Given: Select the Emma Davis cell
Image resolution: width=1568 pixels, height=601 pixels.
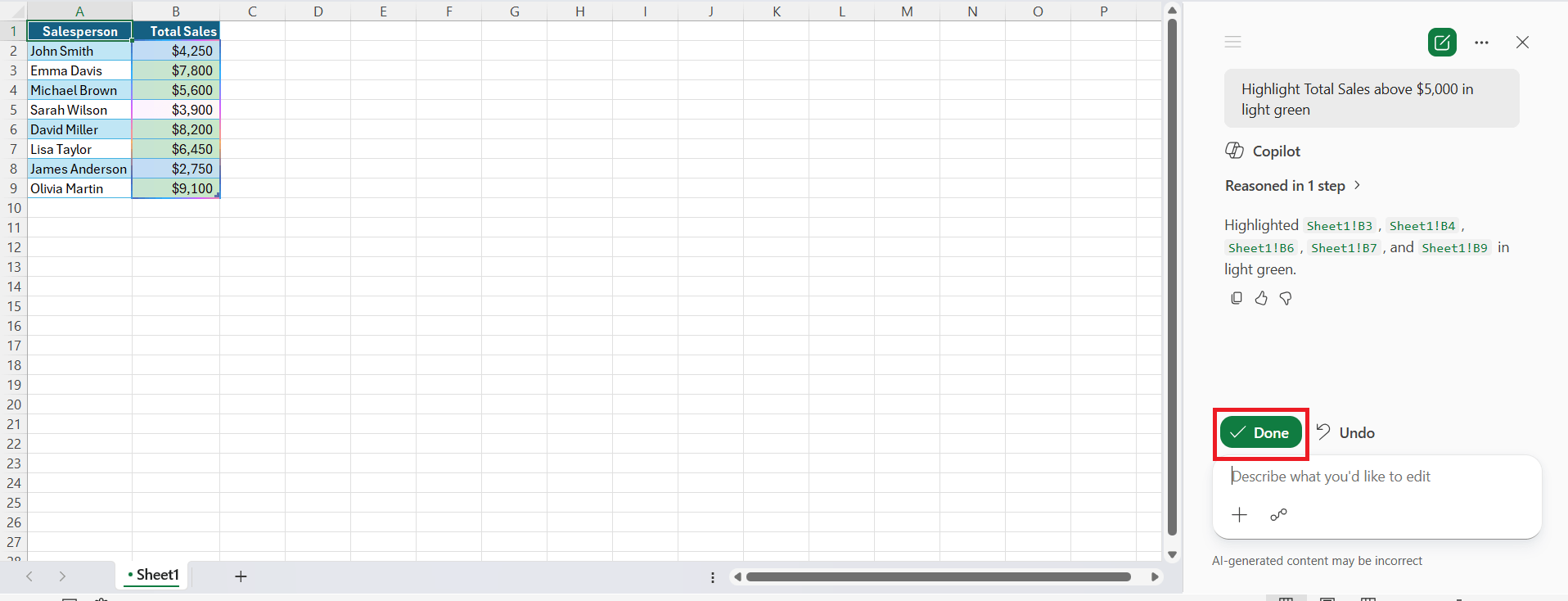Looking at the screenshot, I should 79,70.
